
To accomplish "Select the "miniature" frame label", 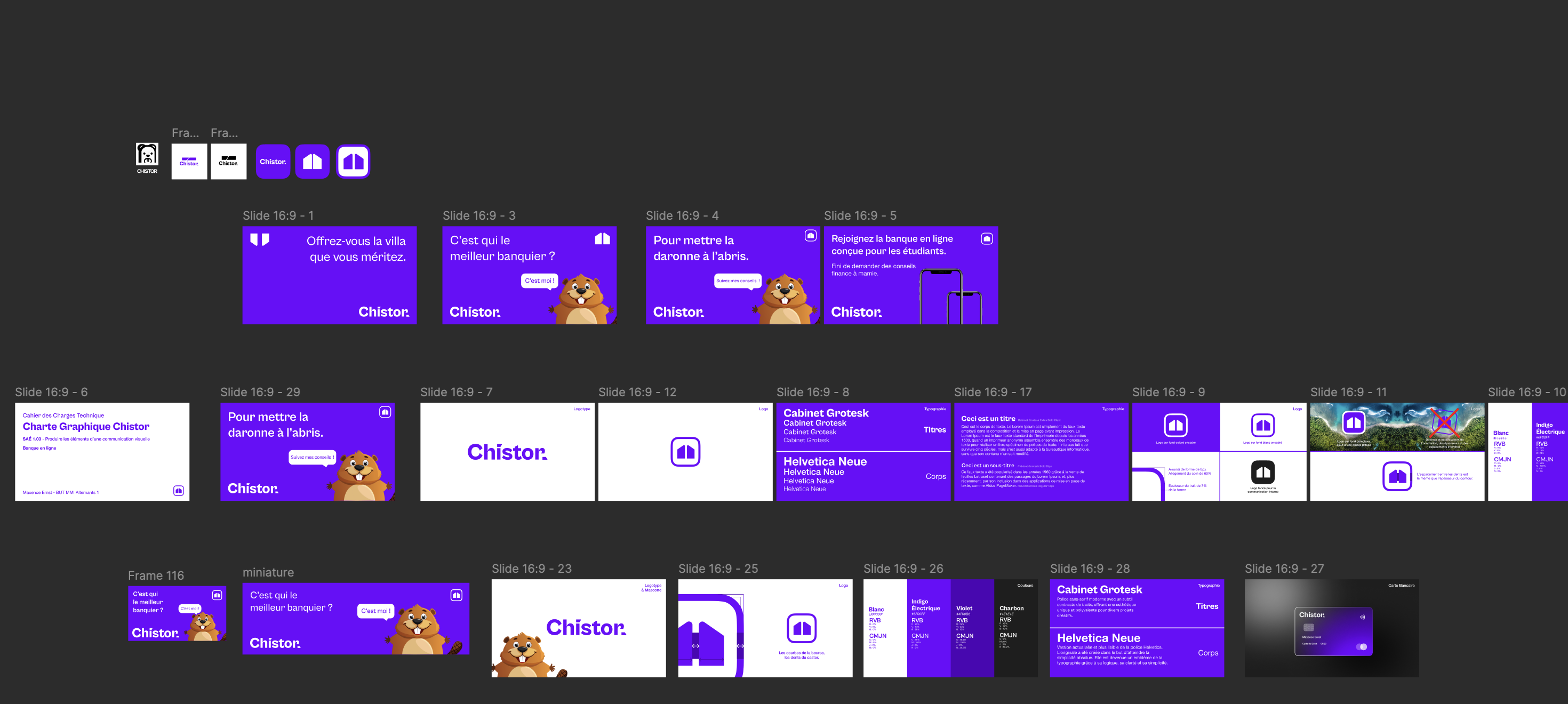I will click(x=268, y=572).
